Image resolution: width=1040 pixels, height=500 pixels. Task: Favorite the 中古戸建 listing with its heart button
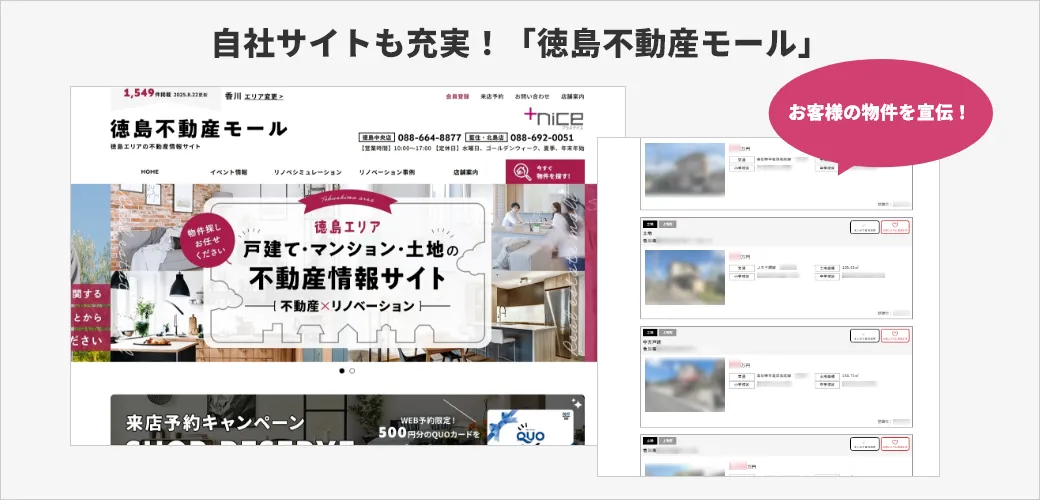click(895, 336)
